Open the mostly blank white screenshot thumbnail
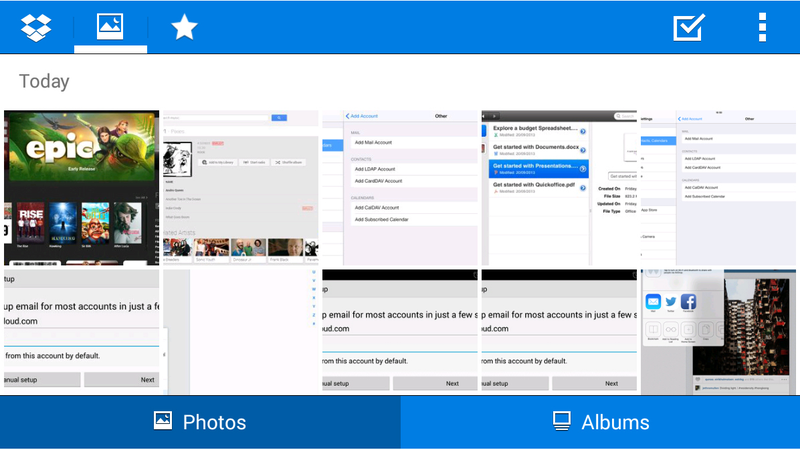Image resolution: width=800 pixels, height=450 pixels. point(241,332)
